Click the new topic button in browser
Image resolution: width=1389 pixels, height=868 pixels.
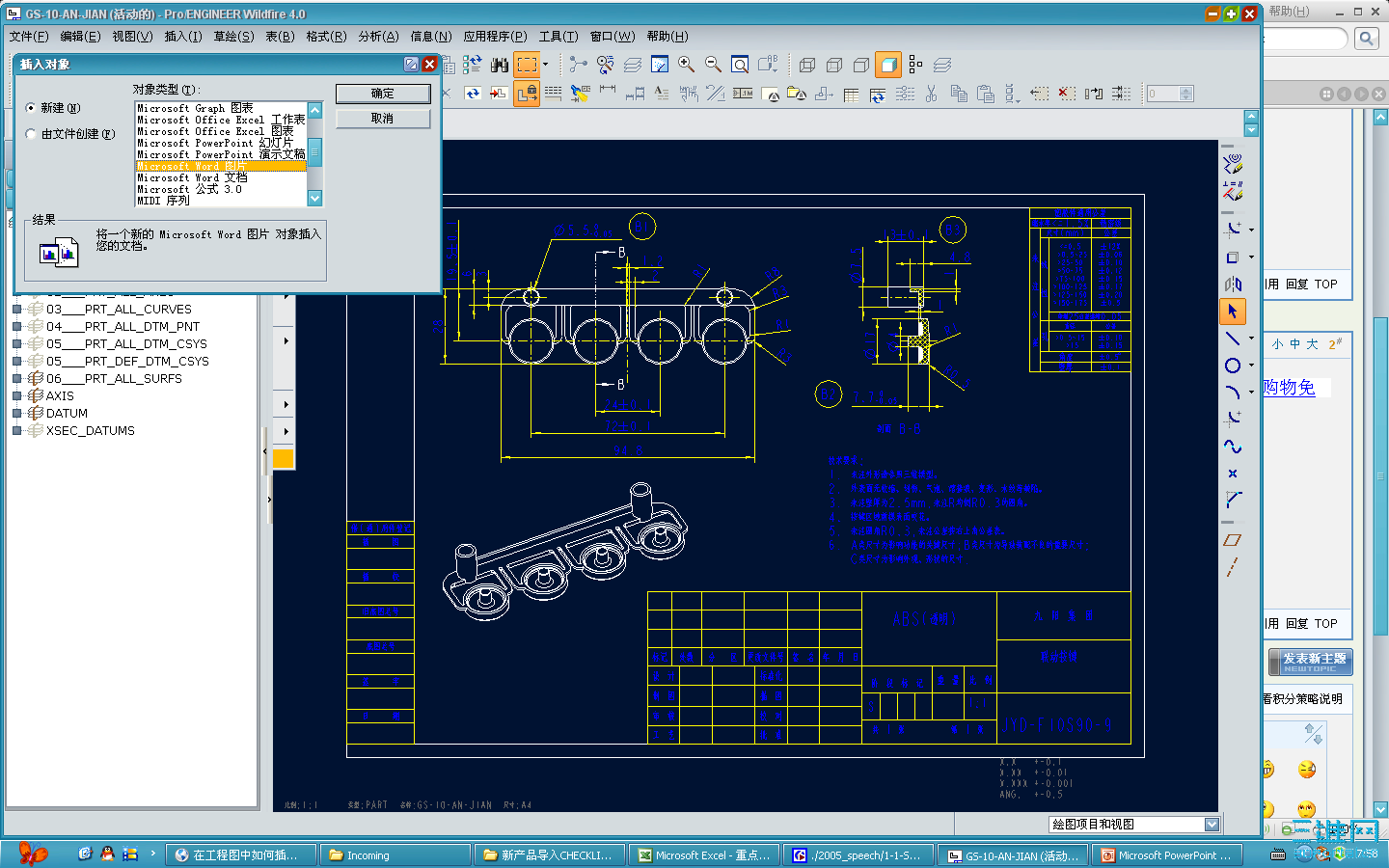click(x=1310, y=663)
